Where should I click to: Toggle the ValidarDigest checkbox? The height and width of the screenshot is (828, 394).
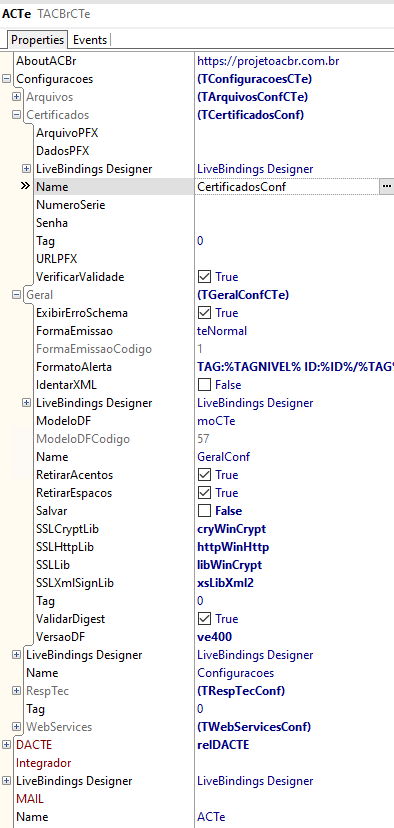pos(204,618)
